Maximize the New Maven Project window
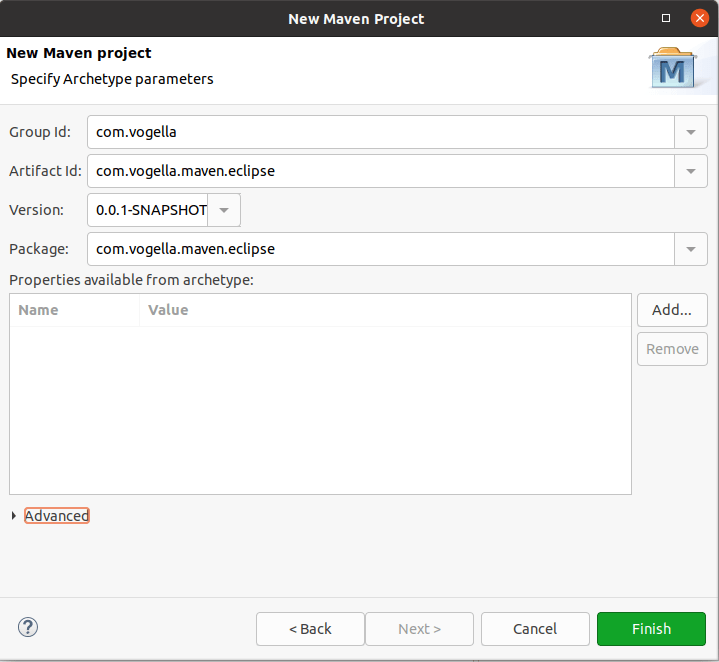The image size is (719, 662). (x=667, y=18)
